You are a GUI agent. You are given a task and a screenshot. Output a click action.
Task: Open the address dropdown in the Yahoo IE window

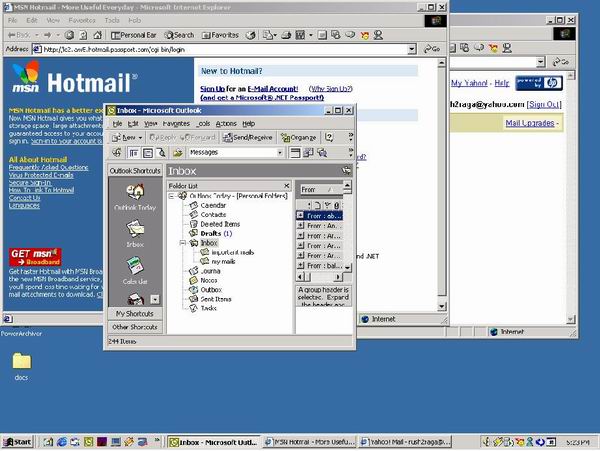pyautogui.click(x=540, y=62)
